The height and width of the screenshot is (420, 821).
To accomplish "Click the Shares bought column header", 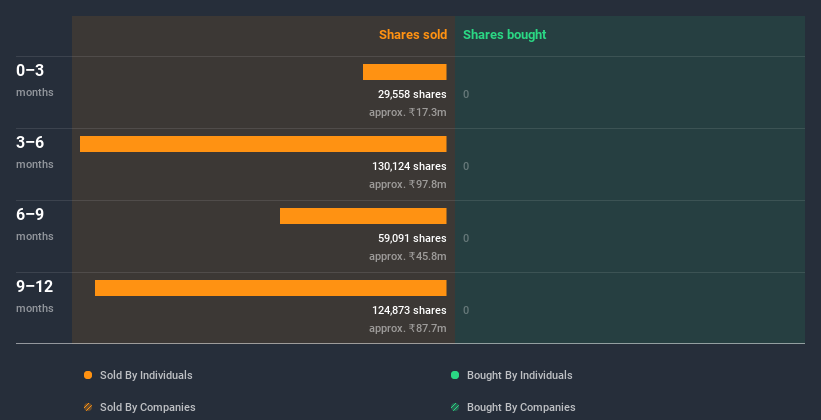I will click(x=505, y=35).
